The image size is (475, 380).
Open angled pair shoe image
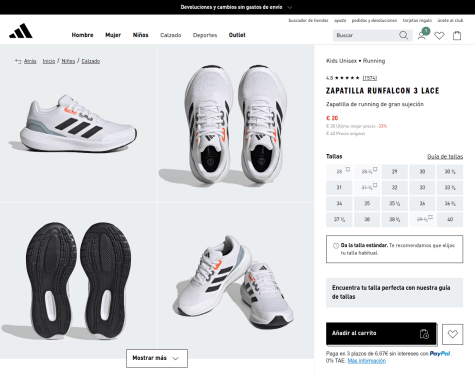[x=236, y=281]
